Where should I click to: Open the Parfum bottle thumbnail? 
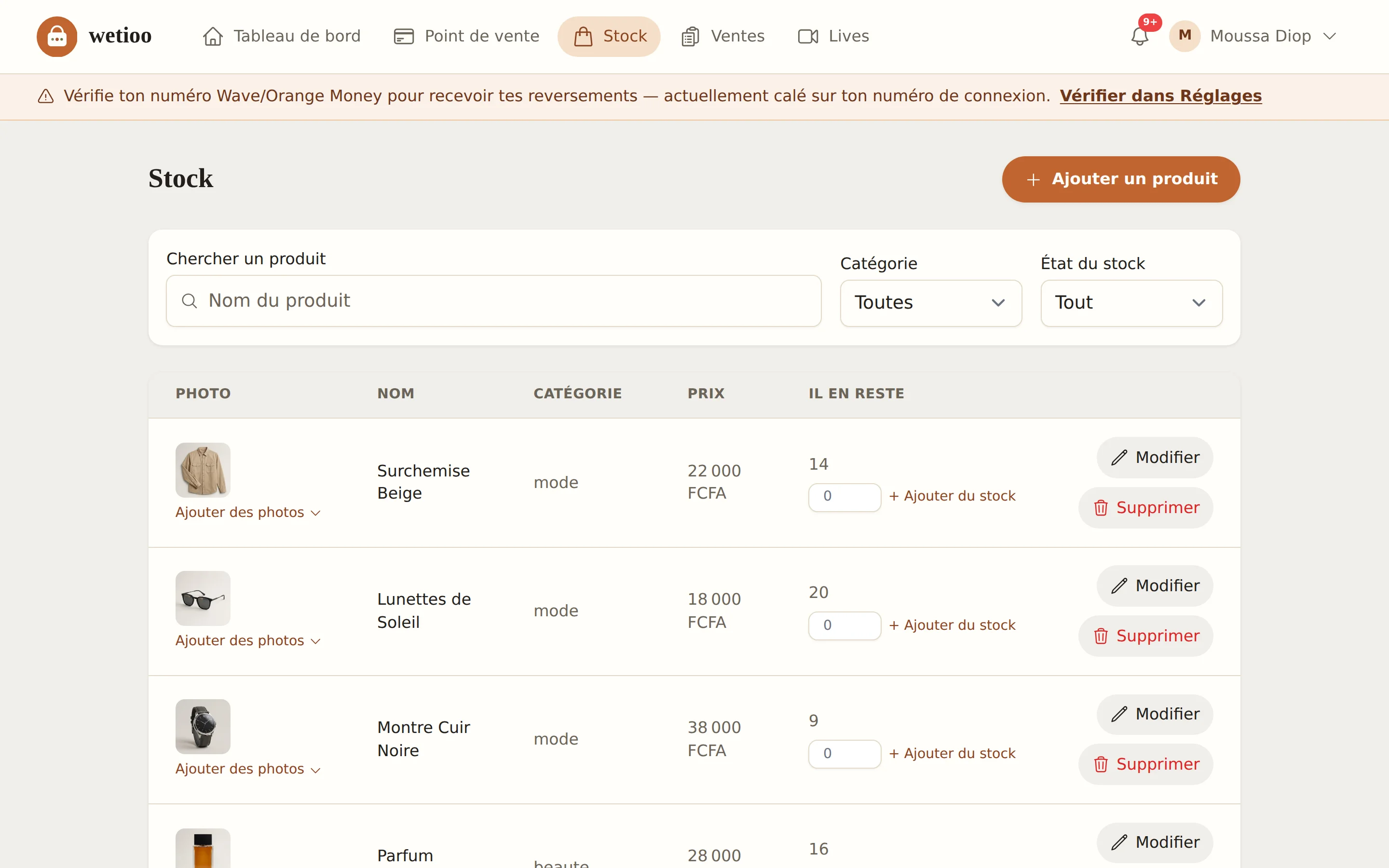pos(203,848)
